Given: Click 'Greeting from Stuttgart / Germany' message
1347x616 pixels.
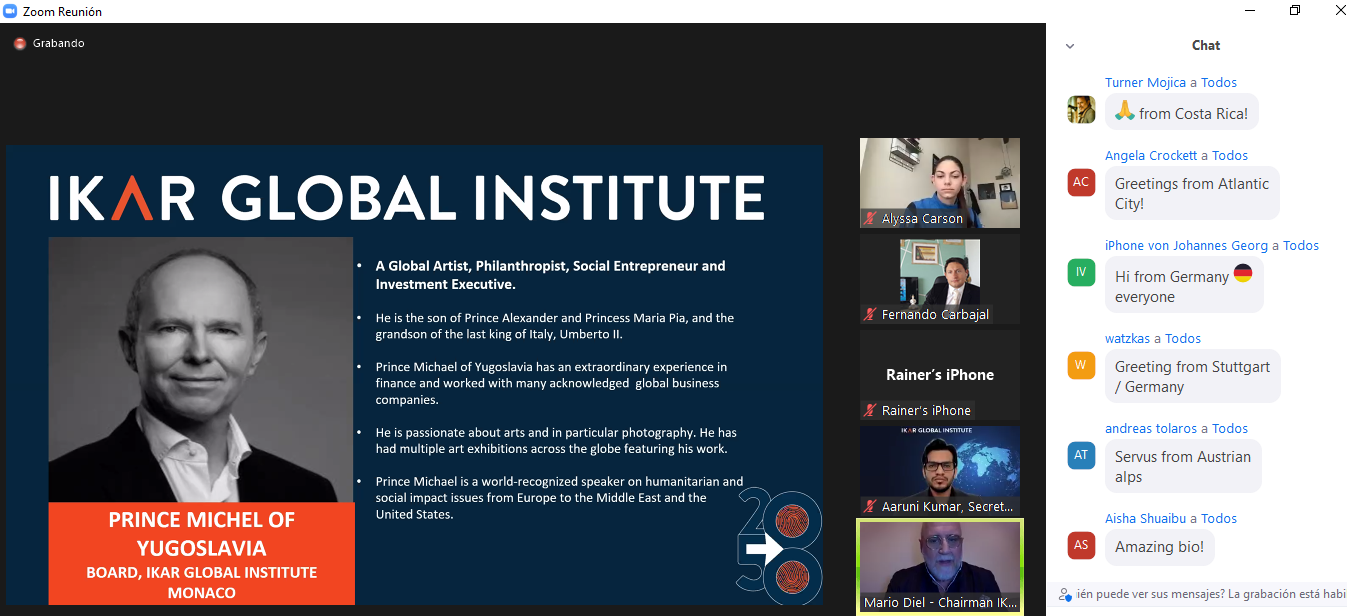Looking at the screenshot, I should [1193, 377].
